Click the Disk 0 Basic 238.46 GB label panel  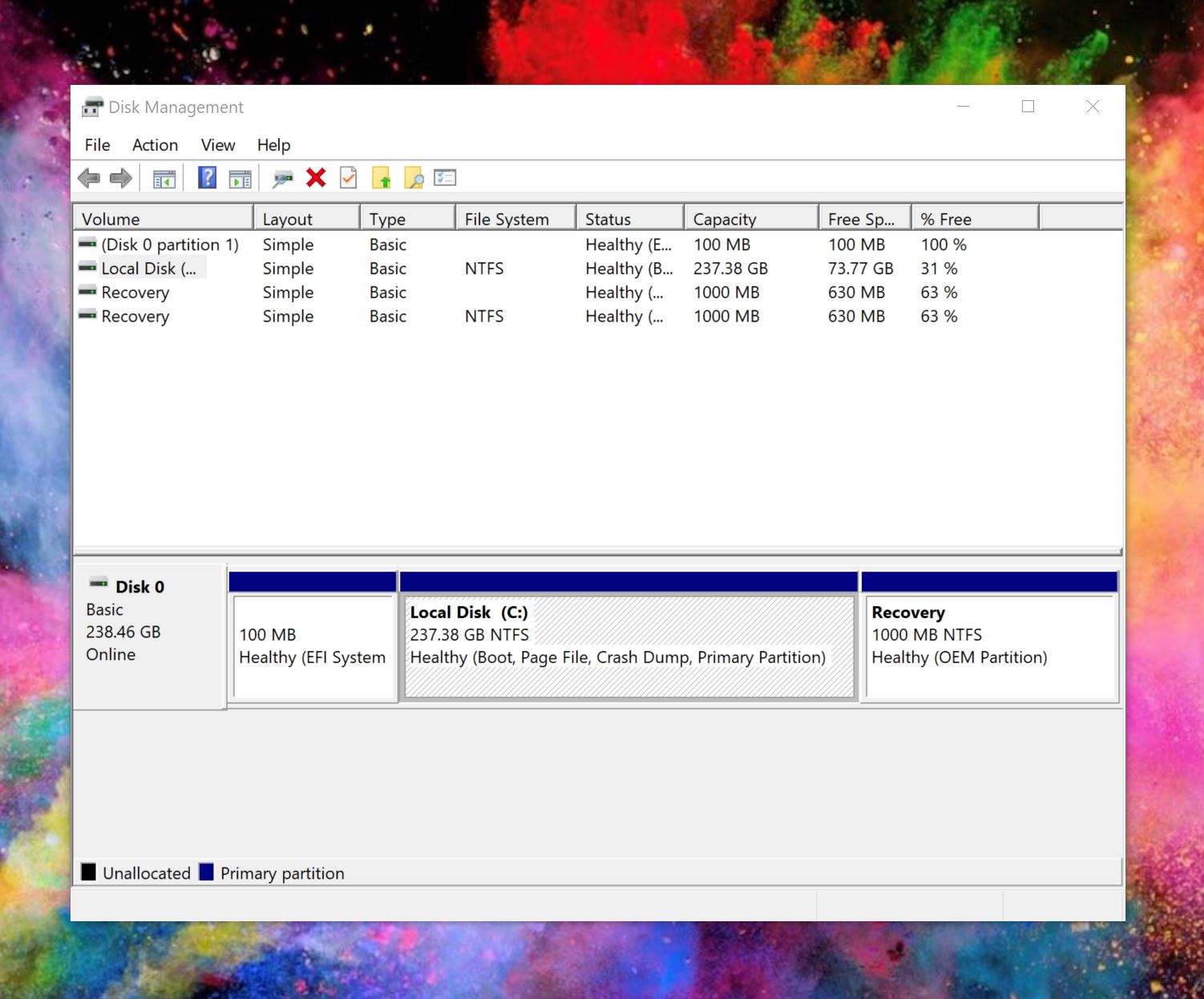(x=149, y=637)
